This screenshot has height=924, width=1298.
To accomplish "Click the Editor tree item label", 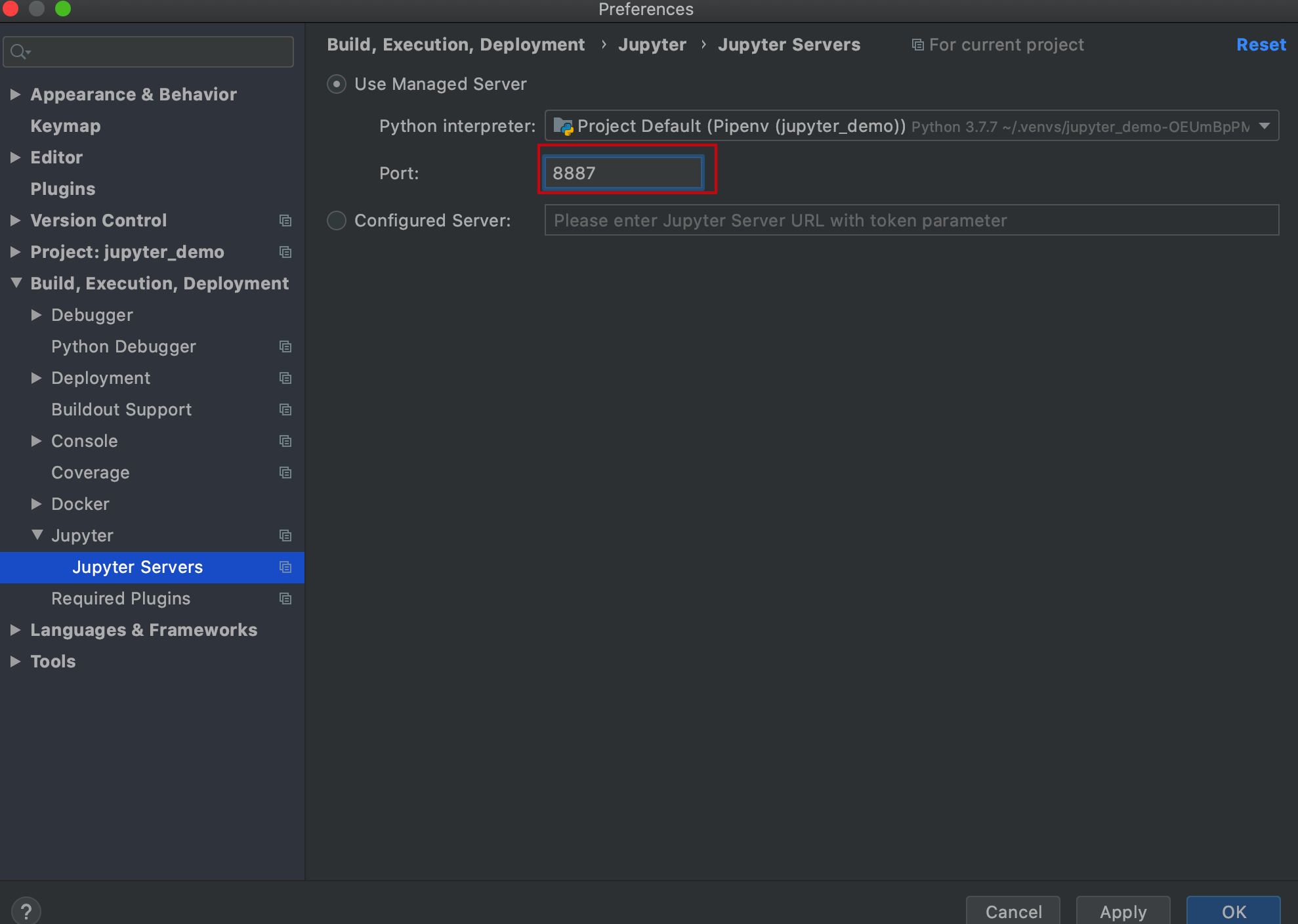I will pos(56,157).
